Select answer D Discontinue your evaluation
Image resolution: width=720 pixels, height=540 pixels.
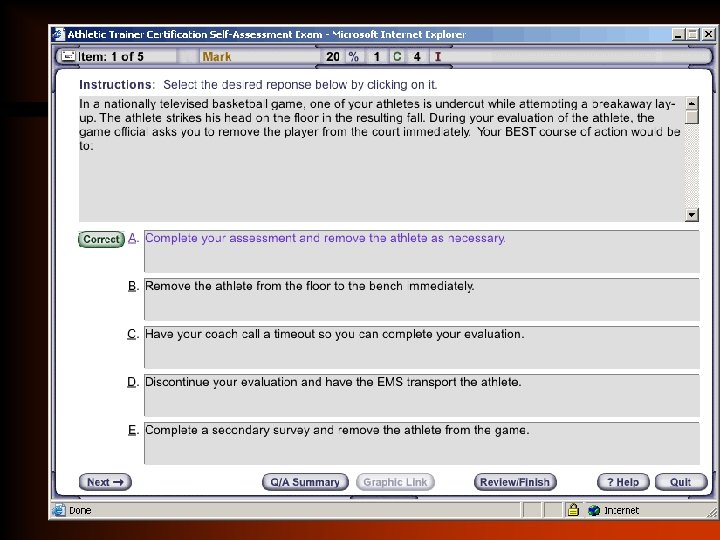click(422, 395)
